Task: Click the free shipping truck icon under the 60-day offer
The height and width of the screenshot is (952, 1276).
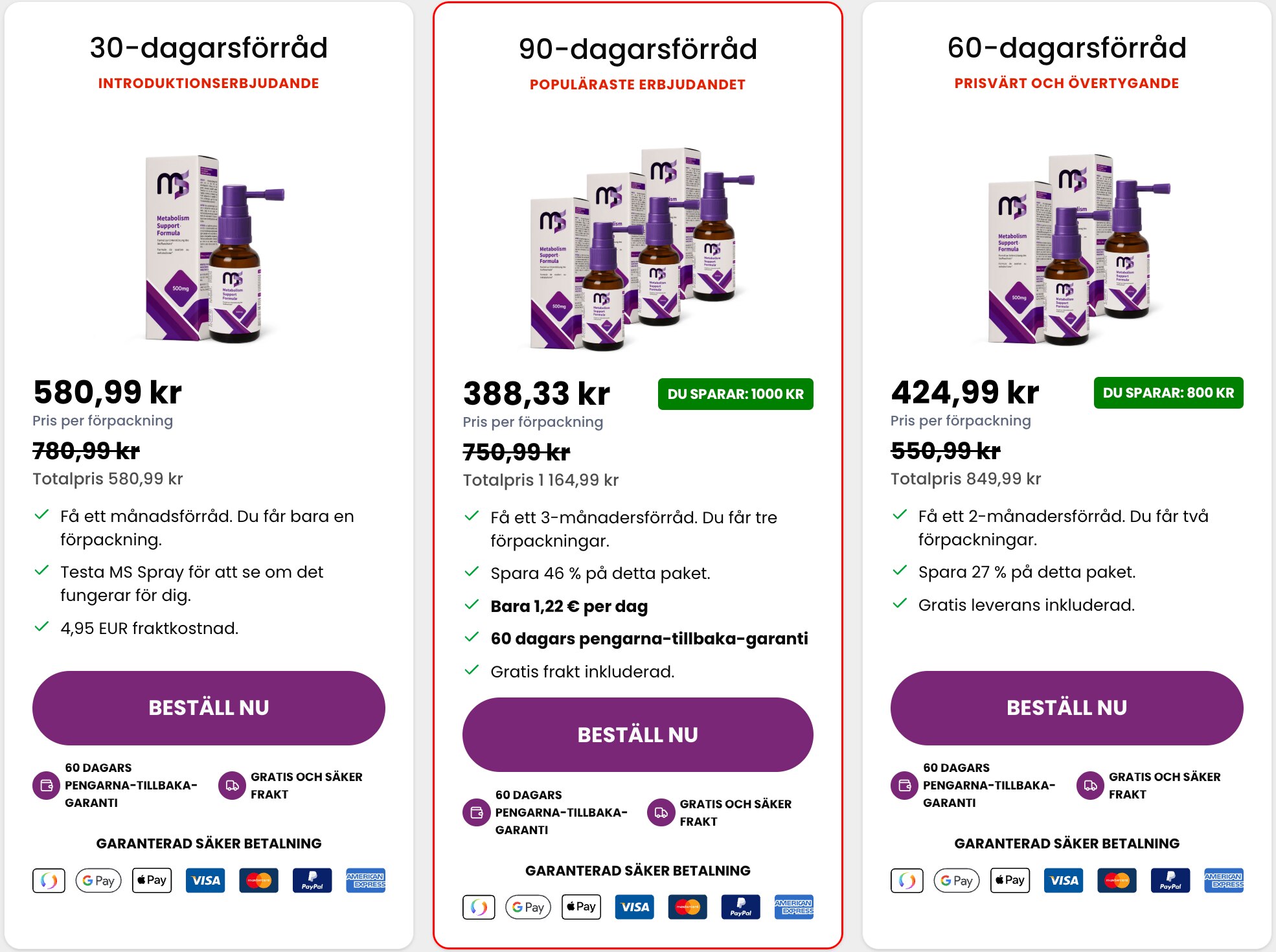Action: [1091, 784]
